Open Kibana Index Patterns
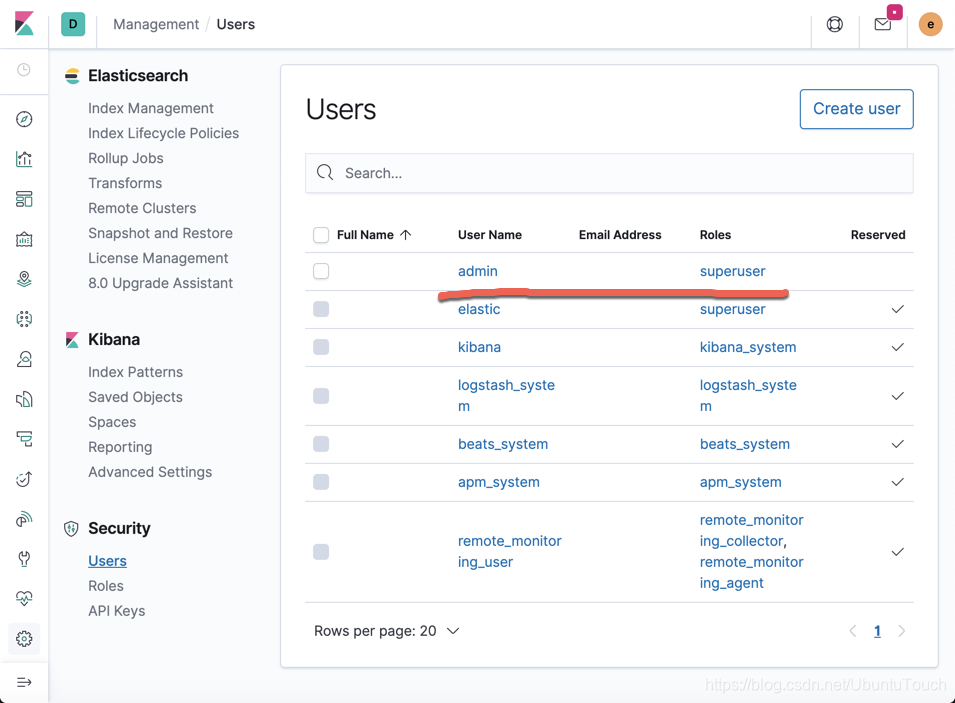 [x=135, y=372]
